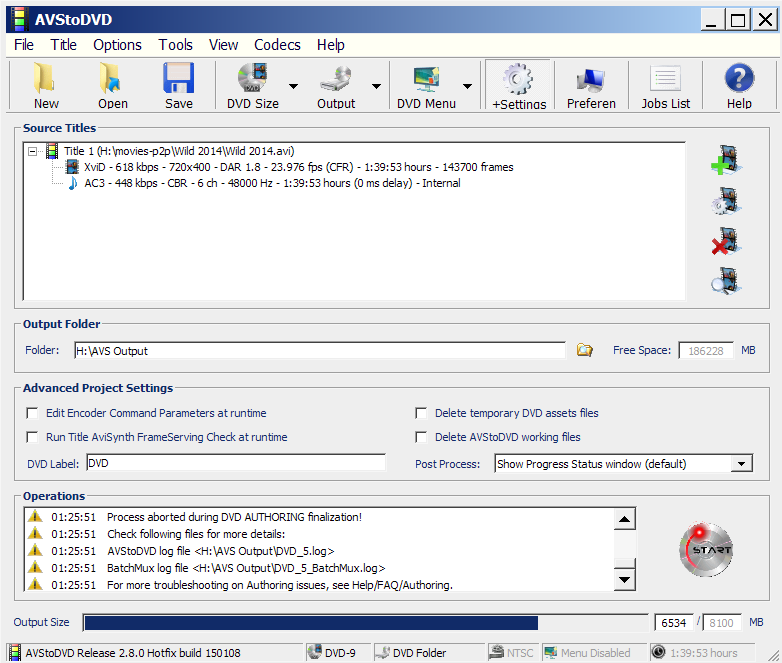Open the Codecs menu
The image size is (782, 663).
(277, 45)
